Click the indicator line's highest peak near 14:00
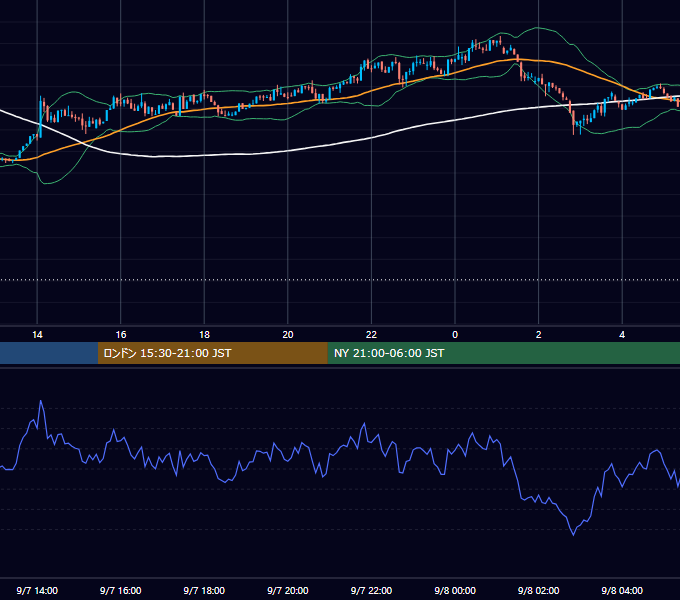Screen dimensions: 680x600 click(x=41, y=401)
